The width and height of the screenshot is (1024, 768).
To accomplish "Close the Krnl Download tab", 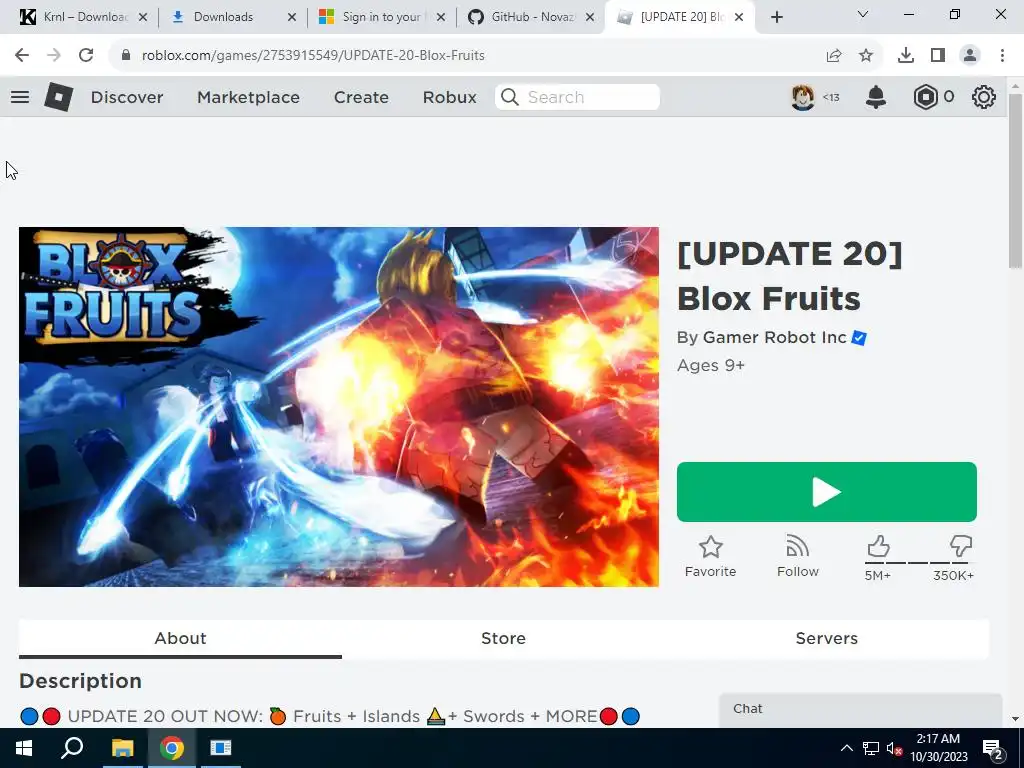I will (x=143, y=17).
